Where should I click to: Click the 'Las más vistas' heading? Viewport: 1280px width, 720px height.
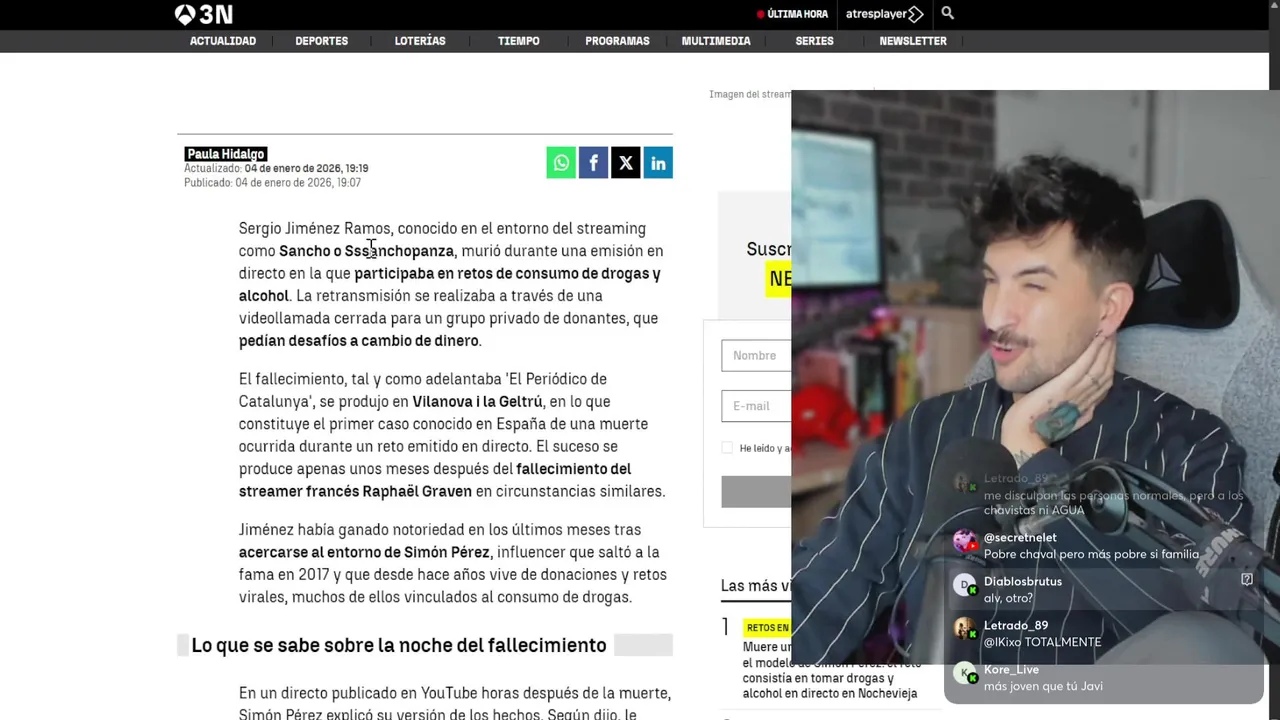(756, 586)
